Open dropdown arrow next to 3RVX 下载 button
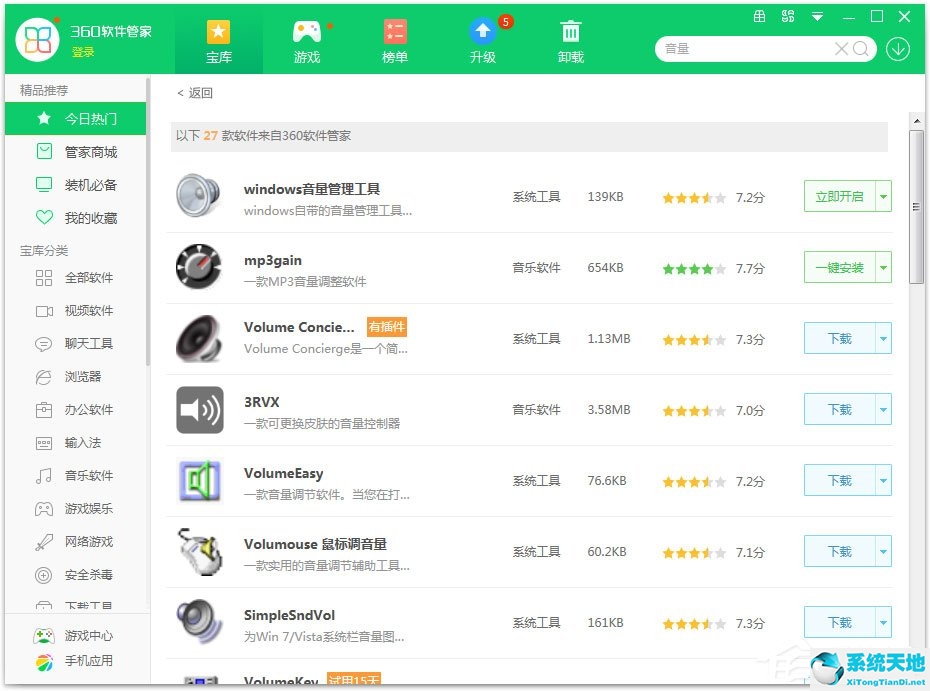The width and height of the screenshot is (930, 691). tap(882, 409)
